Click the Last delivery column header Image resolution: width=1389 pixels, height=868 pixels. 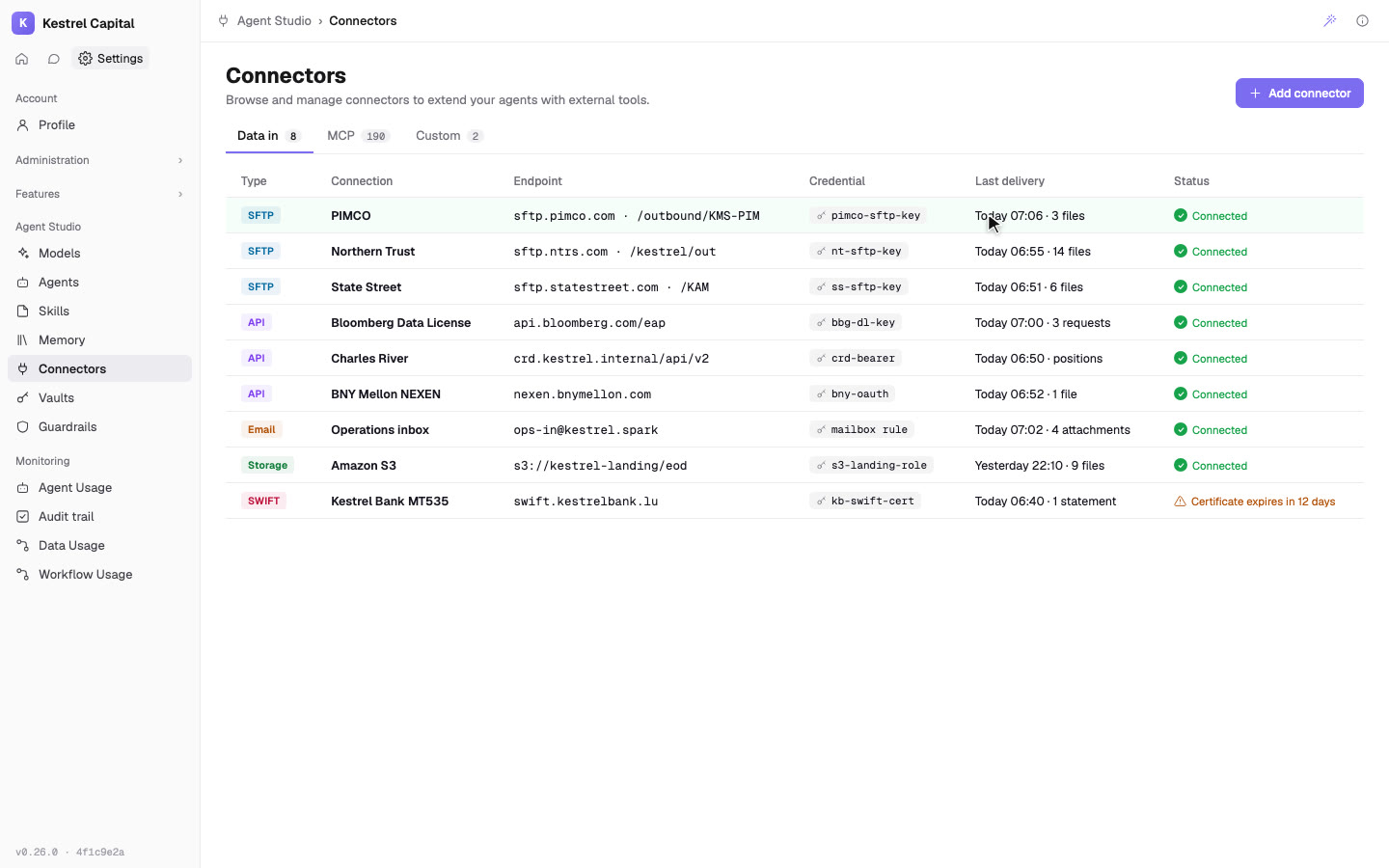(1010, 181)
